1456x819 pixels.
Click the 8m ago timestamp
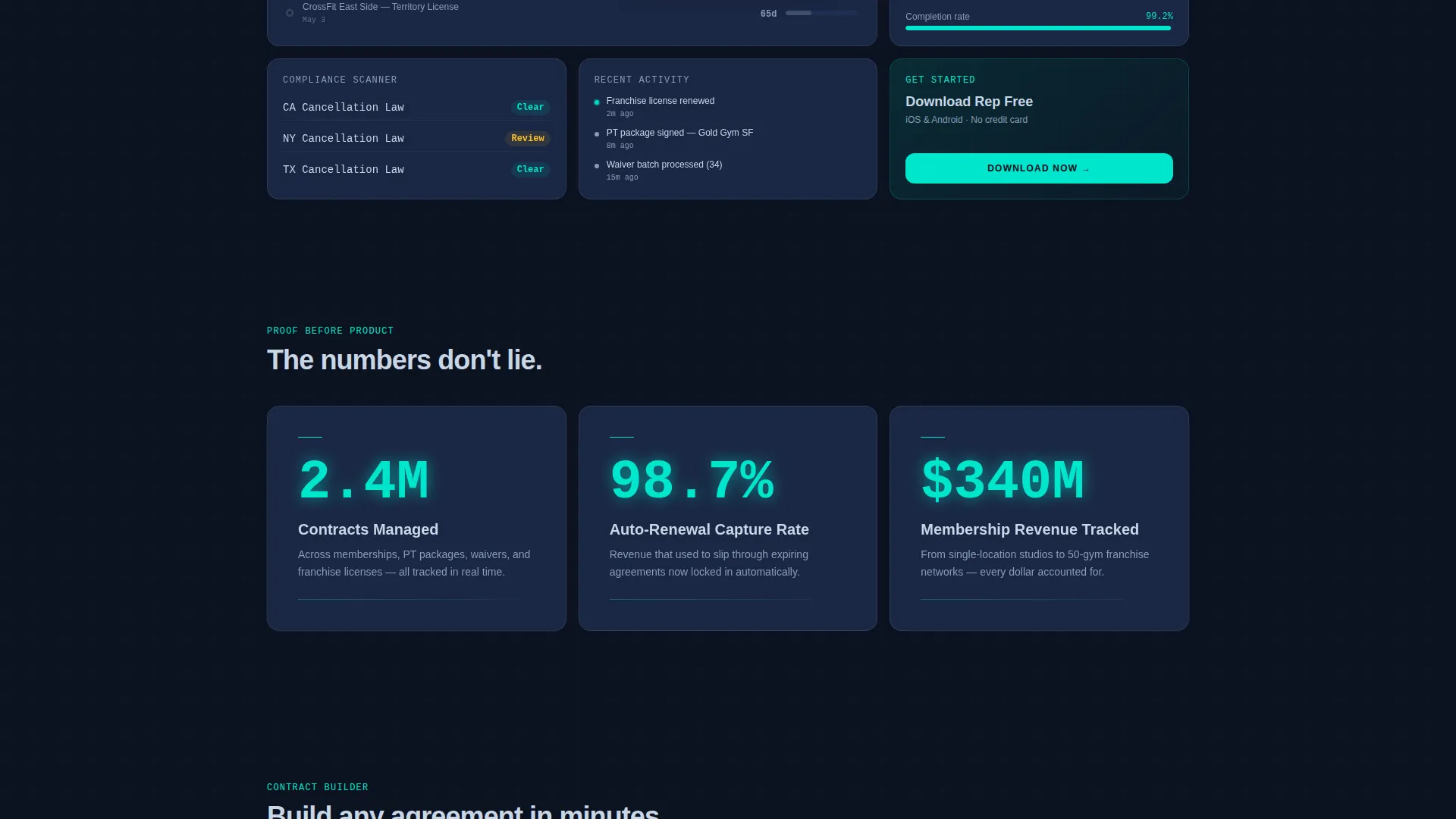click(x=620, y=146)
